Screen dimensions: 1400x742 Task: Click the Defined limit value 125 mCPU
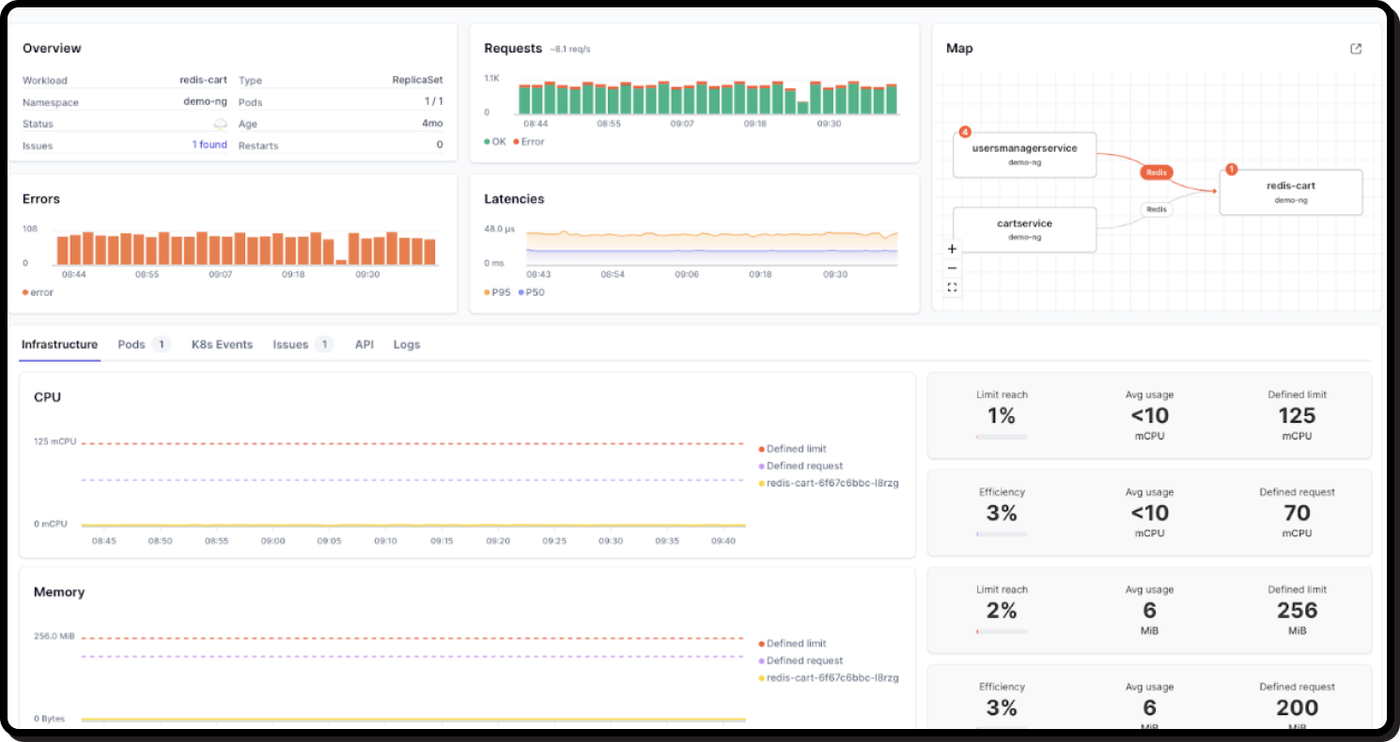click(x=1297, y=416)
